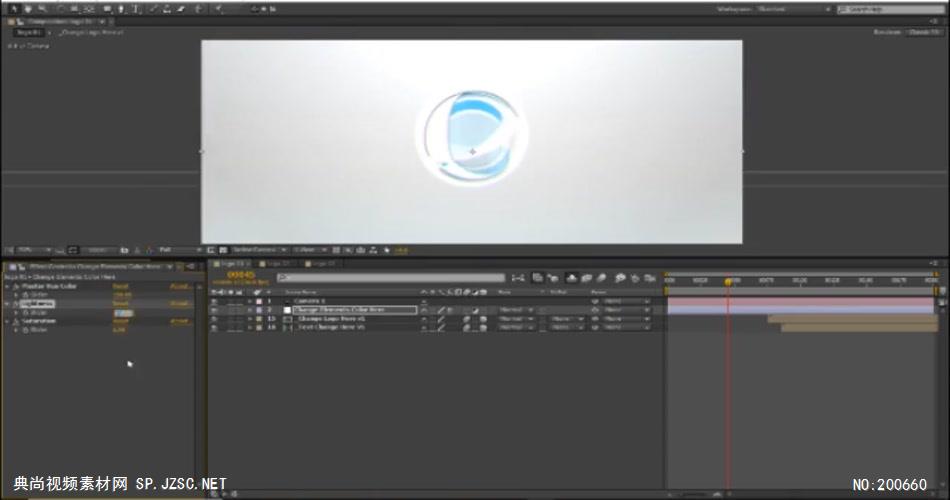Select the Unified Camera tool
This screenshot has height=500, width=950.
coord(75,9)
